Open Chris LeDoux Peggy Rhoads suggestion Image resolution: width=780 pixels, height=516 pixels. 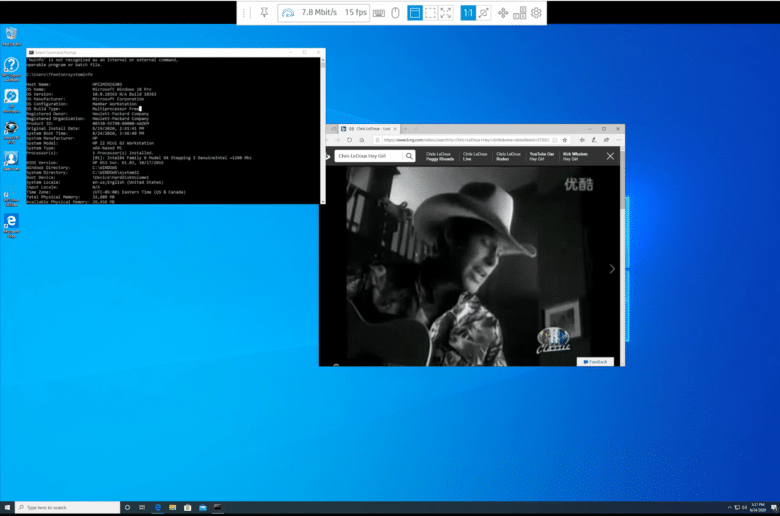(440, 156)
